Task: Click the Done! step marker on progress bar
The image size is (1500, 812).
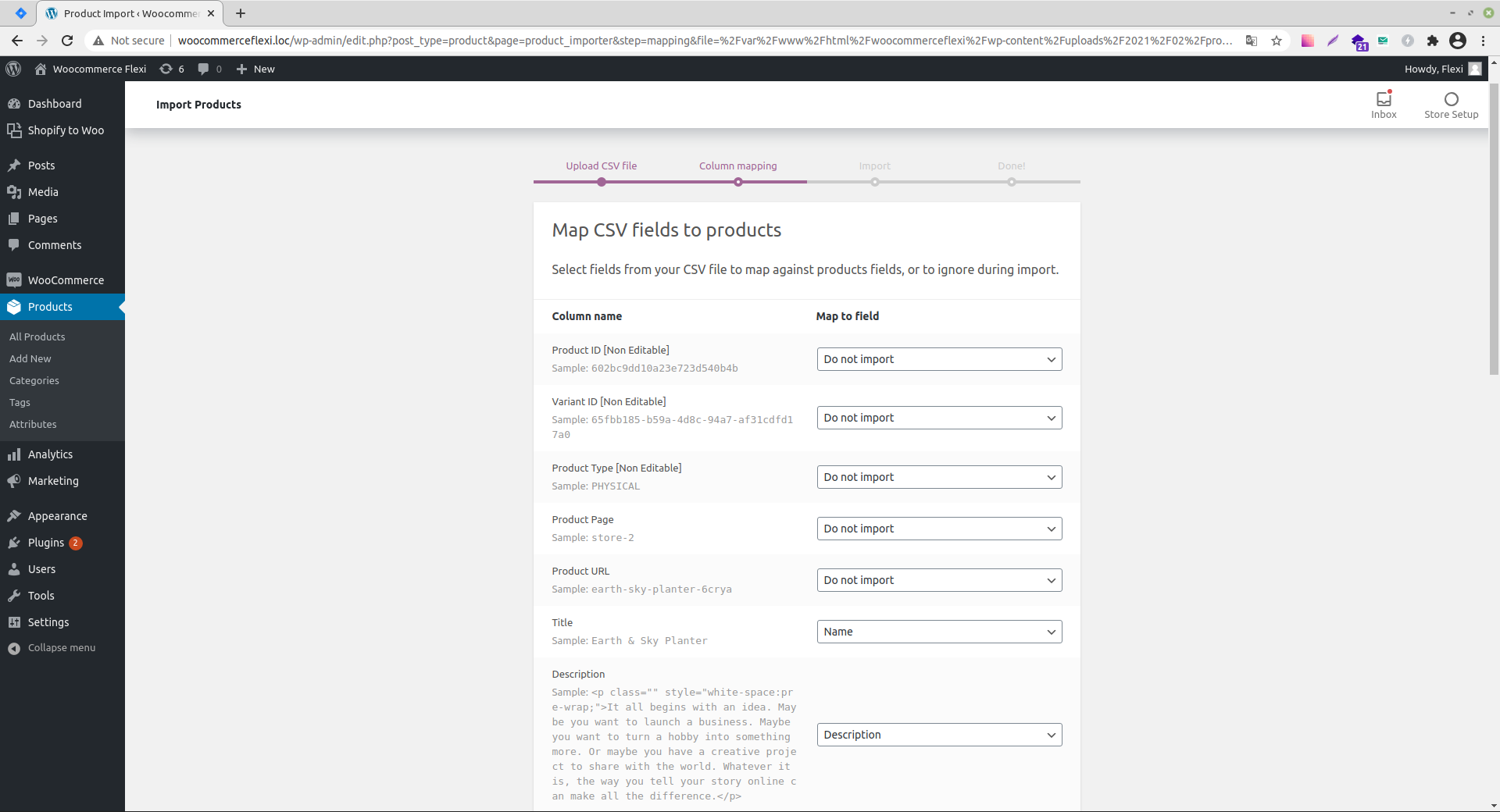Action: click(x=1011, y=182)
